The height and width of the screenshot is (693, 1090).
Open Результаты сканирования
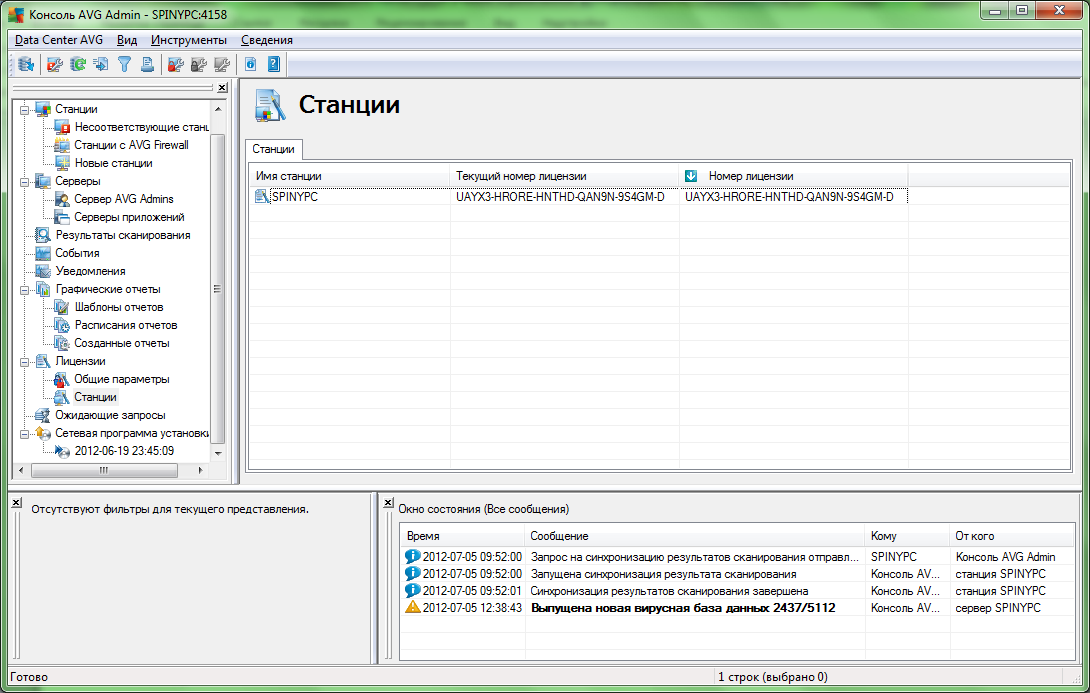pos(123,236)
